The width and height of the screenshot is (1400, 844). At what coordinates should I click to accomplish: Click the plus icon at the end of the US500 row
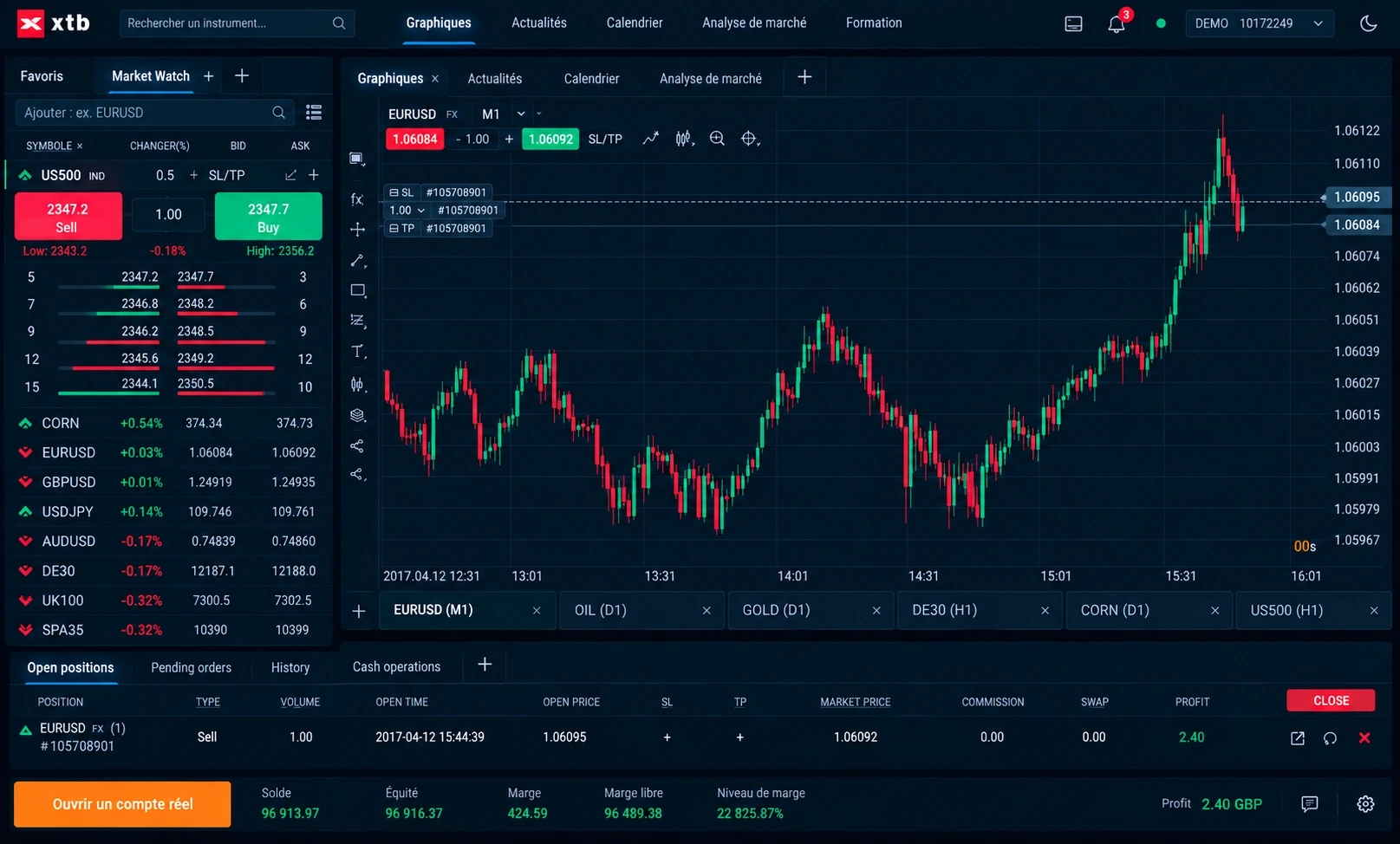click(314, 175)
